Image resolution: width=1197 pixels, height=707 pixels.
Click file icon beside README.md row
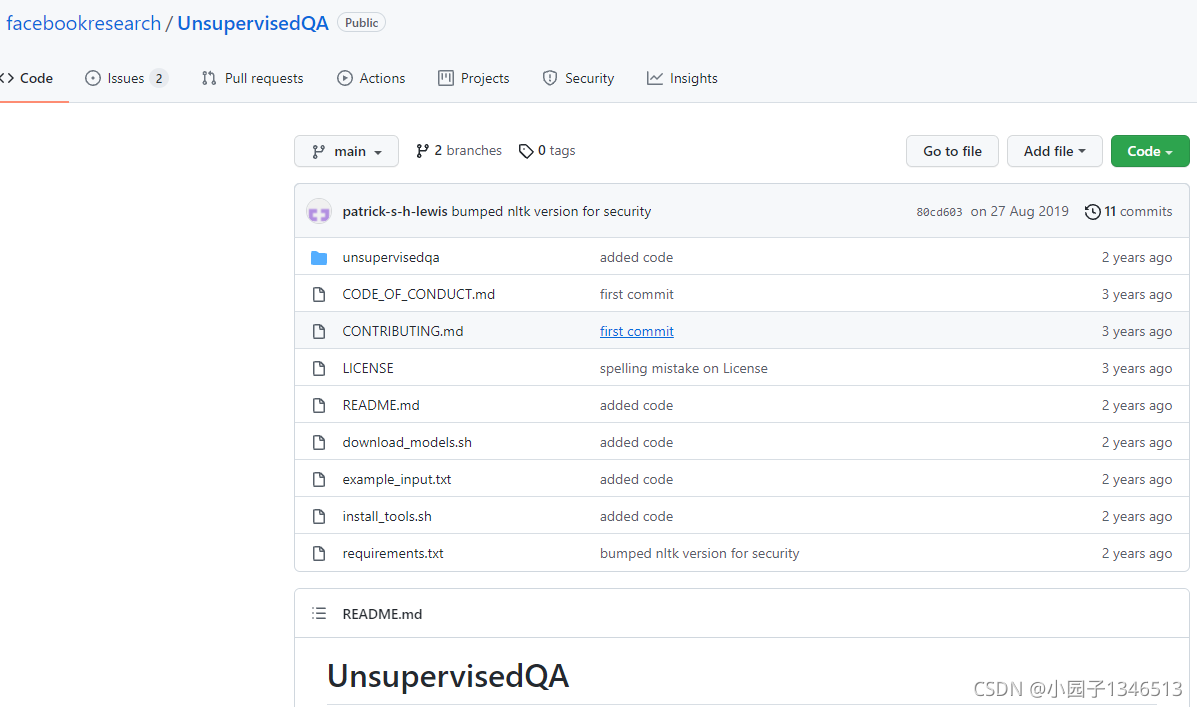click(x=319, y=405)
